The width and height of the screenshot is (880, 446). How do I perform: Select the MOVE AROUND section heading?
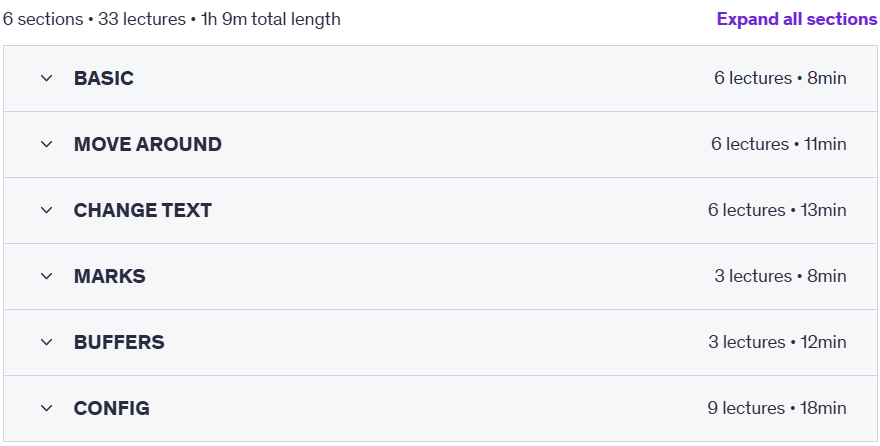[x=148, y=144]
